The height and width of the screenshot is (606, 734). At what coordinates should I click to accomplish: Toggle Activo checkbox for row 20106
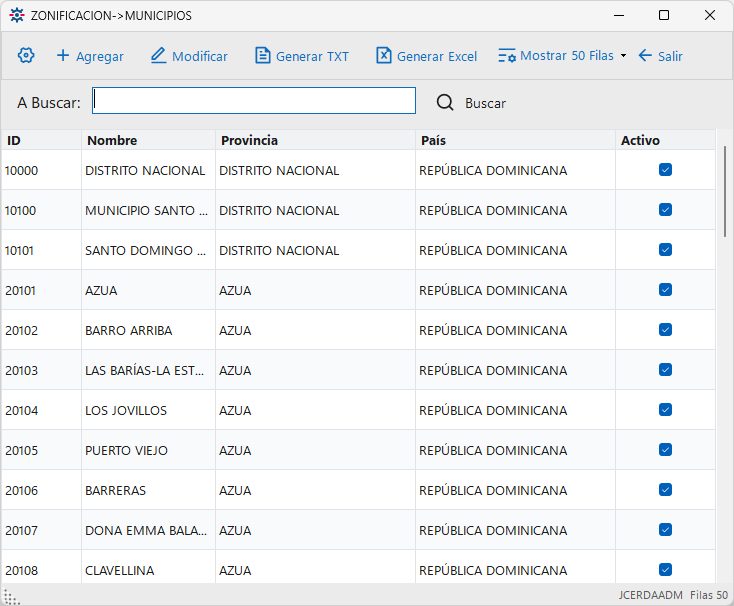click(665, 489)
